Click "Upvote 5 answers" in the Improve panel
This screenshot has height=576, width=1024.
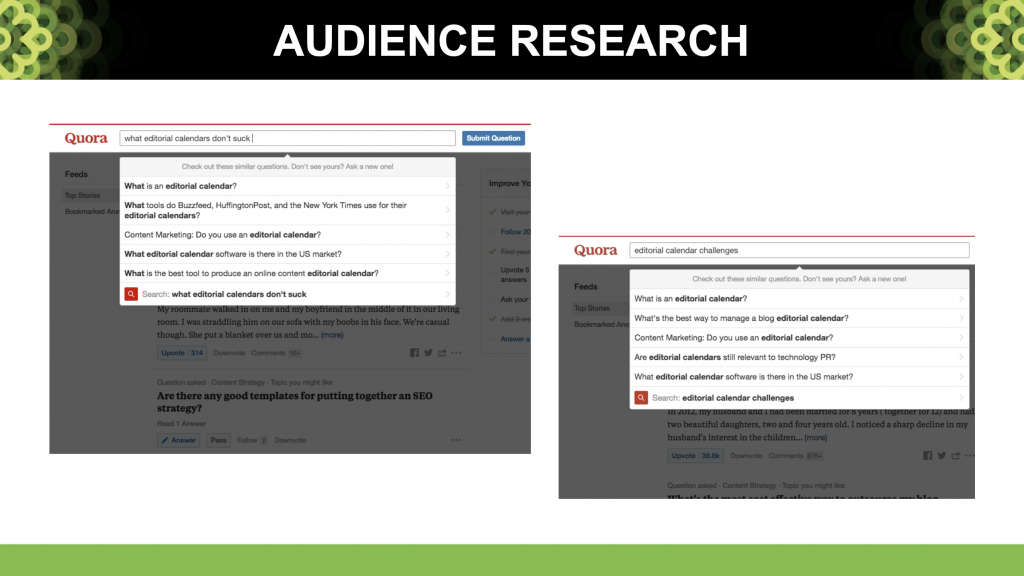515,274
